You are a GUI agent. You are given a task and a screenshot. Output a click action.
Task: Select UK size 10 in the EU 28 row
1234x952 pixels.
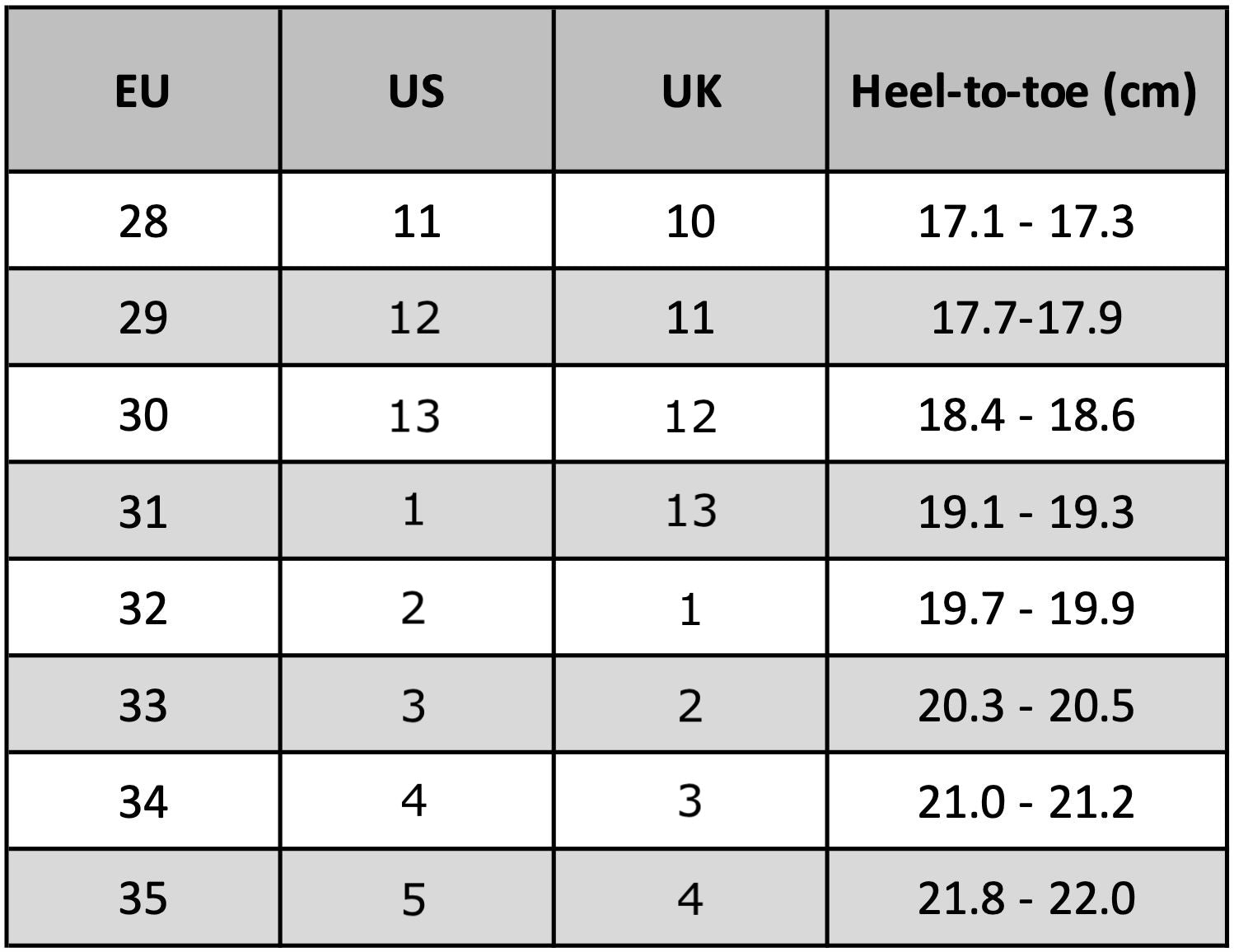click(x=690, y=222)
